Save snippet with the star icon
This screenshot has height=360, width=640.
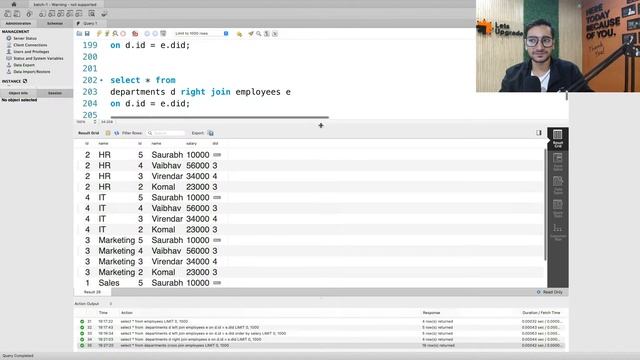(239, 33)
